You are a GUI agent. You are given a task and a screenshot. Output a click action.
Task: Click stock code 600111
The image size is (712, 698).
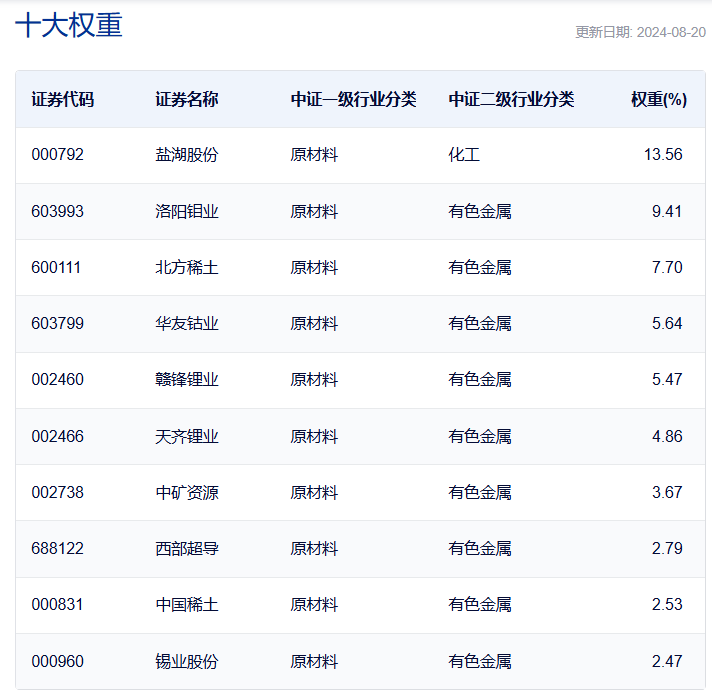tap(57, 267)
